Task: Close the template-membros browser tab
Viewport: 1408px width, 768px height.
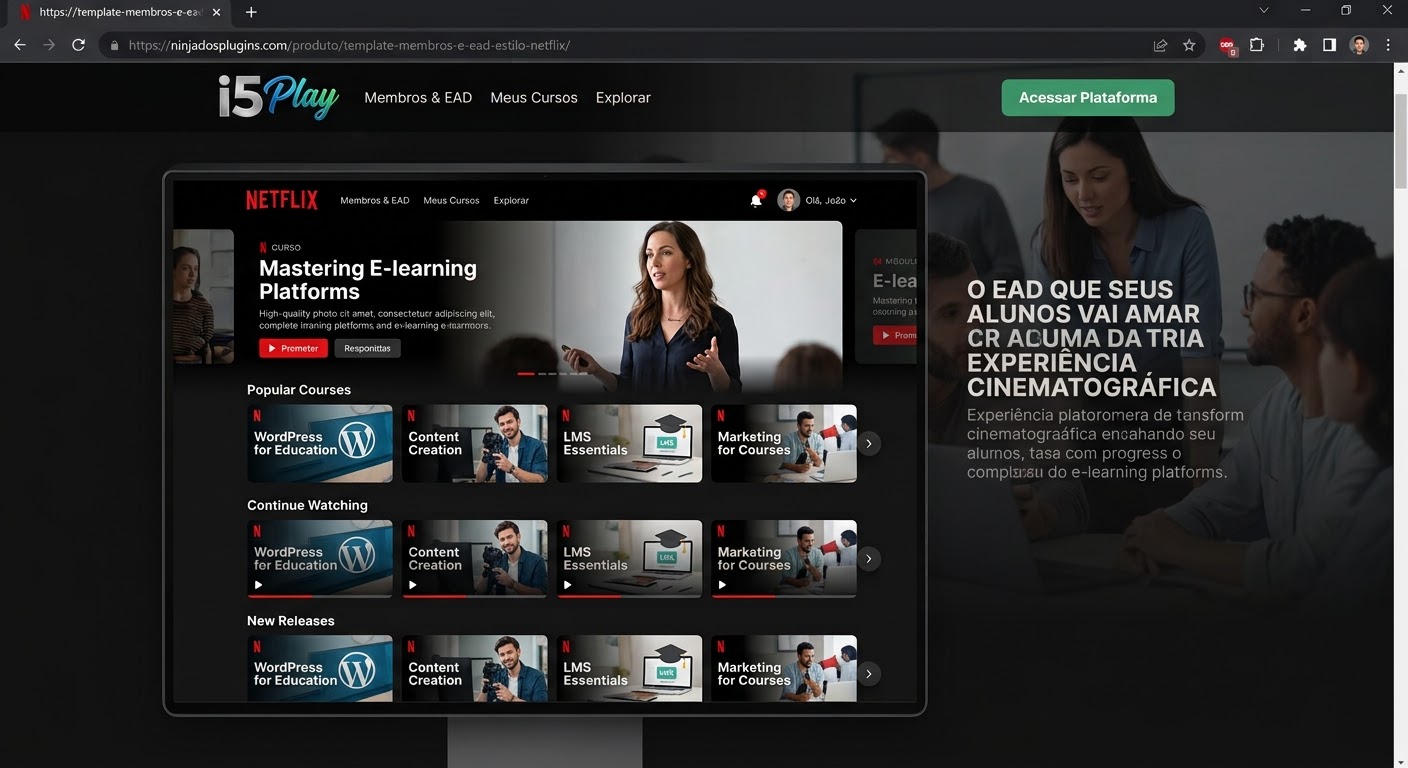Action: [x=216, y=12]
